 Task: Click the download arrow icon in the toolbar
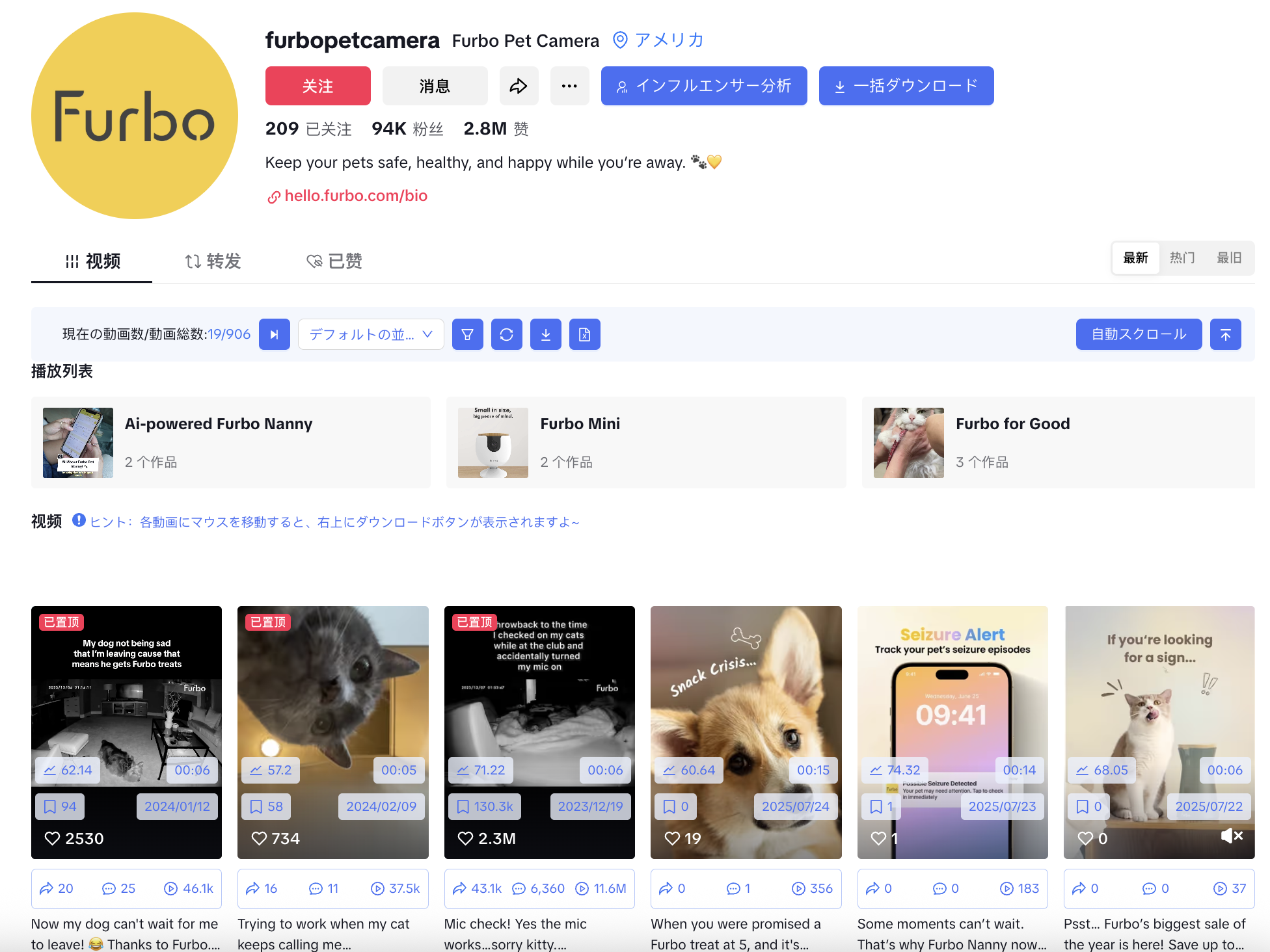coord(546,334)
